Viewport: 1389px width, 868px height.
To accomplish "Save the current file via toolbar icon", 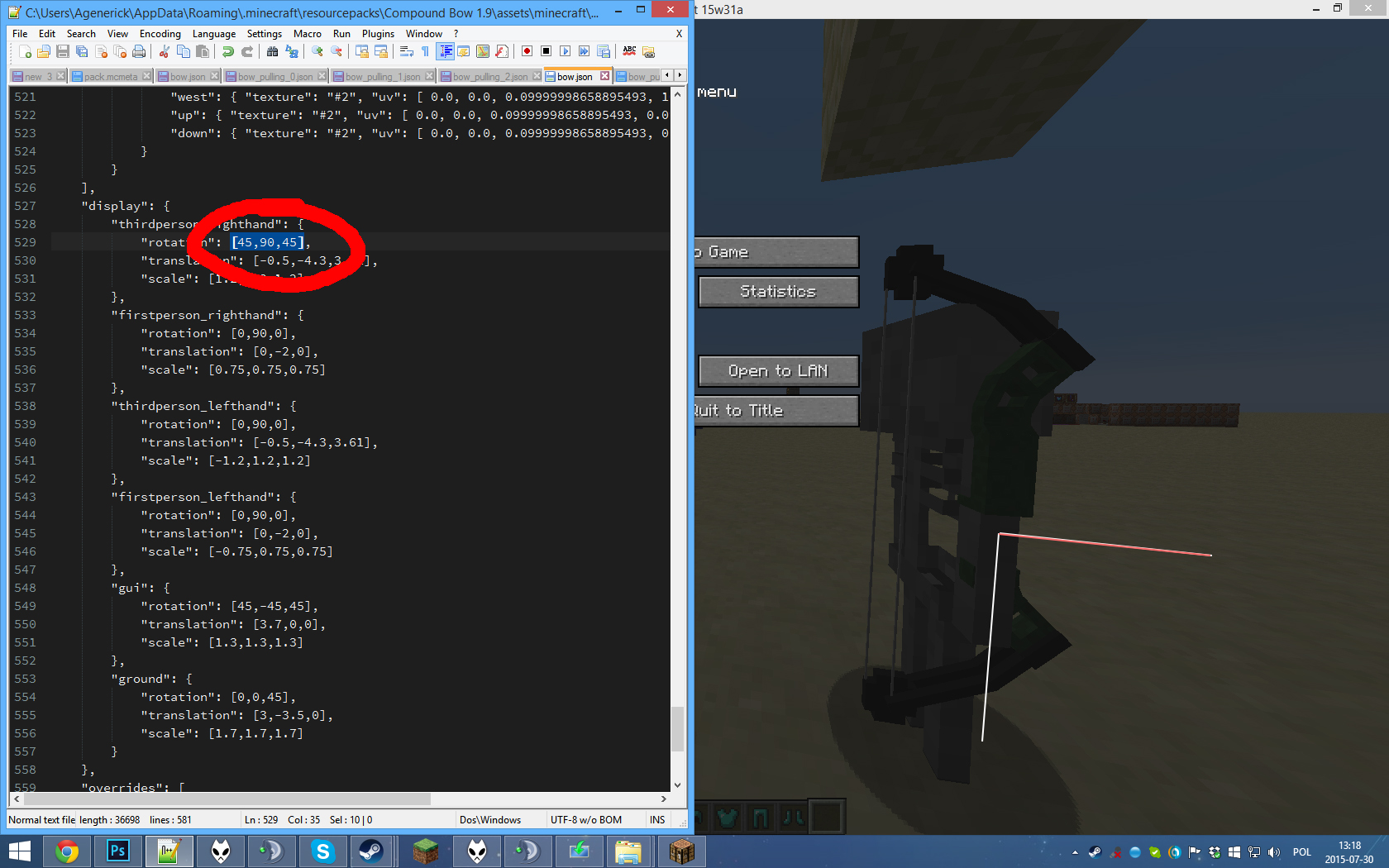I will (63, 52).
